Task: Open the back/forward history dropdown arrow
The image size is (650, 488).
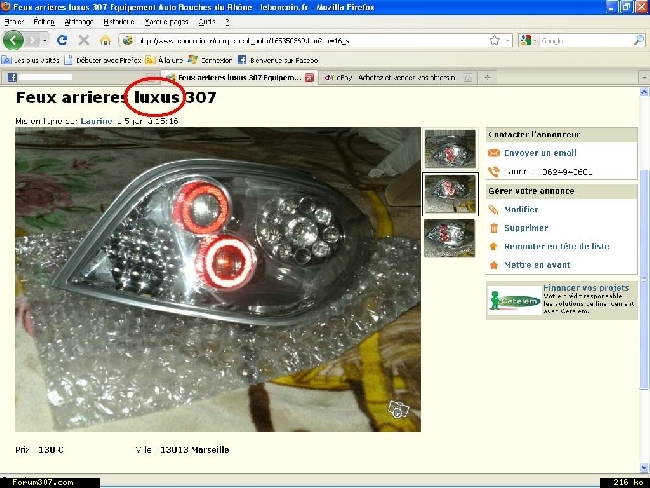Action: (45, 40)
